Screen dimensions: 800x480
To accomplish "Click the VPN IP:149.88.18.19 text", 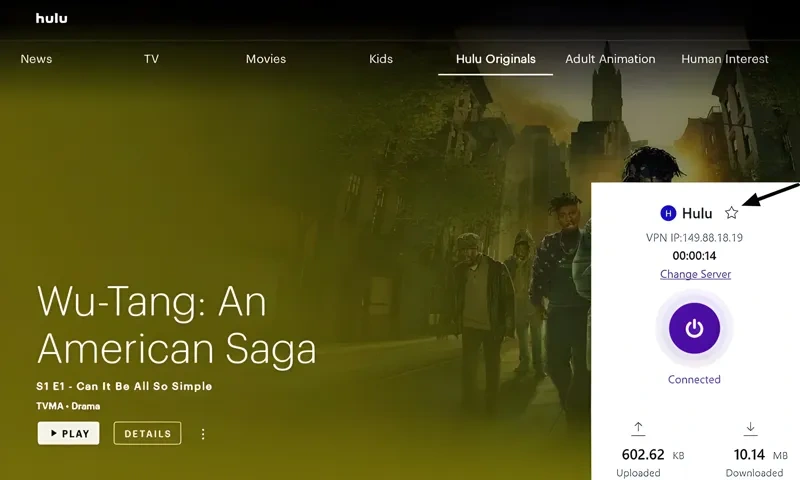I will click(x=694, y=238).
